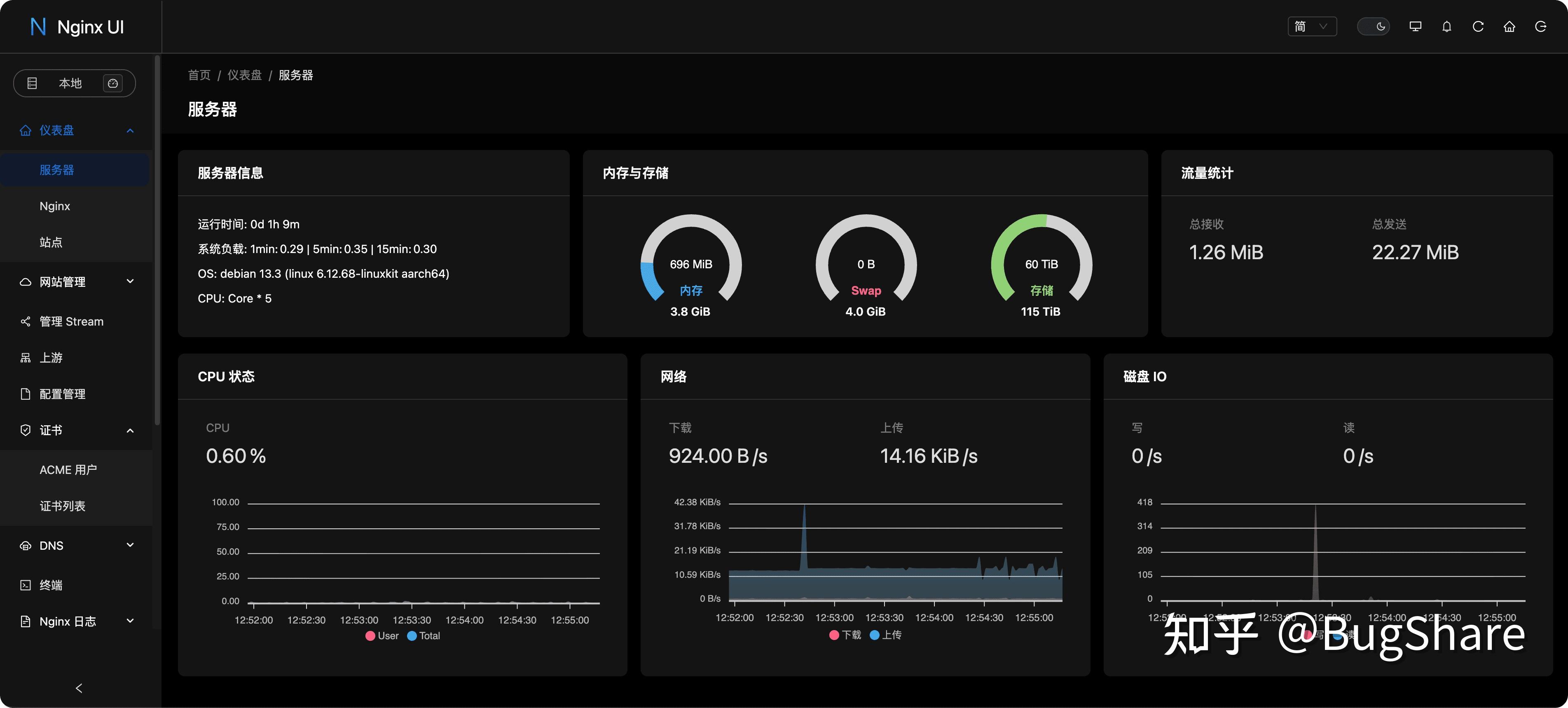Expand the DNS menu chevron

click(x=130, y=545)
